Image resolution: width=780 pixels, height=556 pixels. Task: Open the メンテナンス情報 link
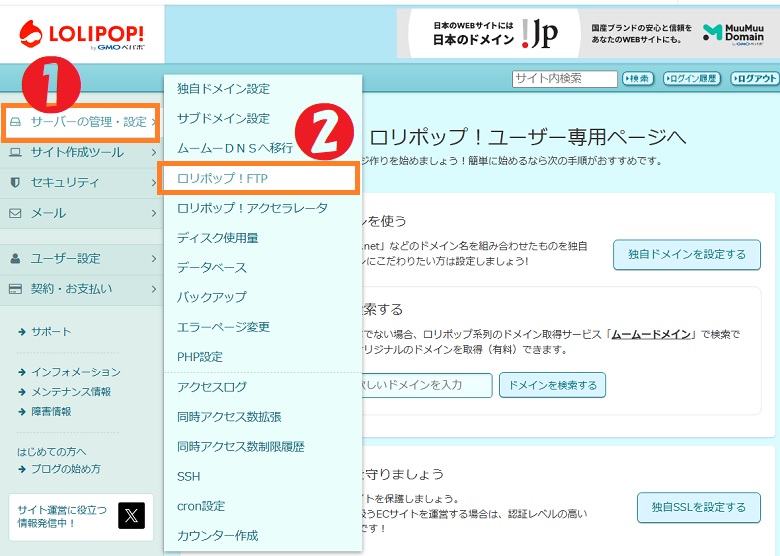(x=71, y=392)
